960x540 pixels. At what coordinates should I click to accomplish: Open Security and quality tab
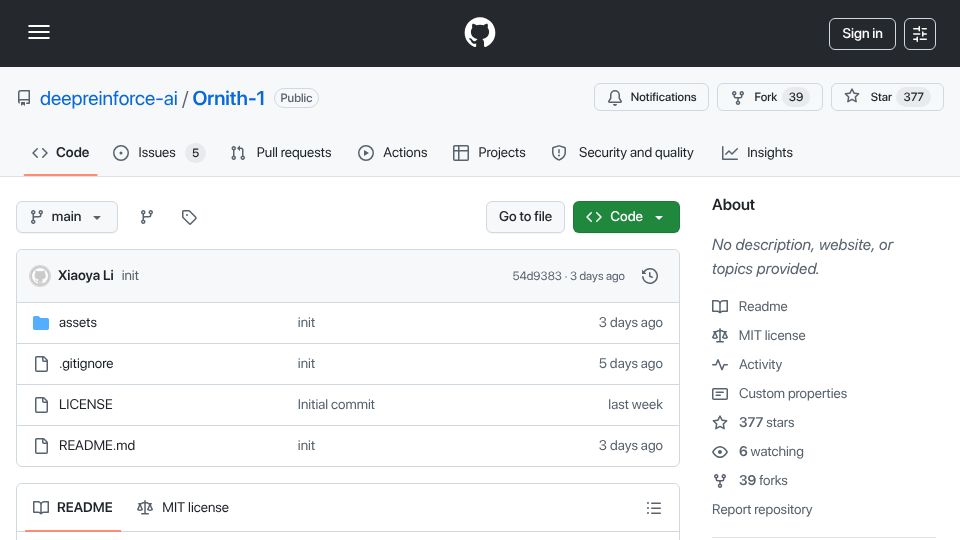(x=623, y=152)
